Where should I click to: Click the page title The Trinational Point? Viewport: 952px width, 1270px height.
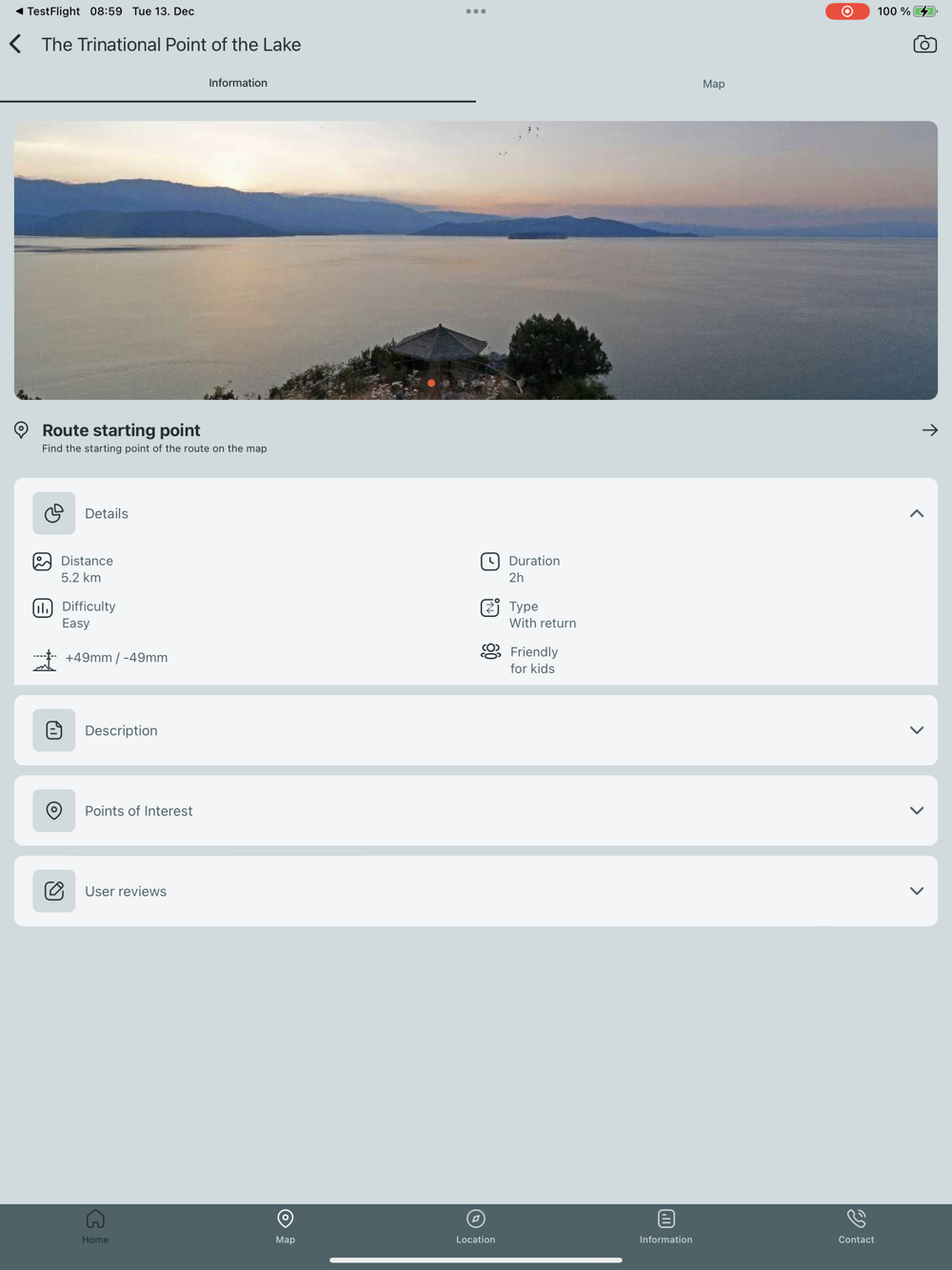171,45
